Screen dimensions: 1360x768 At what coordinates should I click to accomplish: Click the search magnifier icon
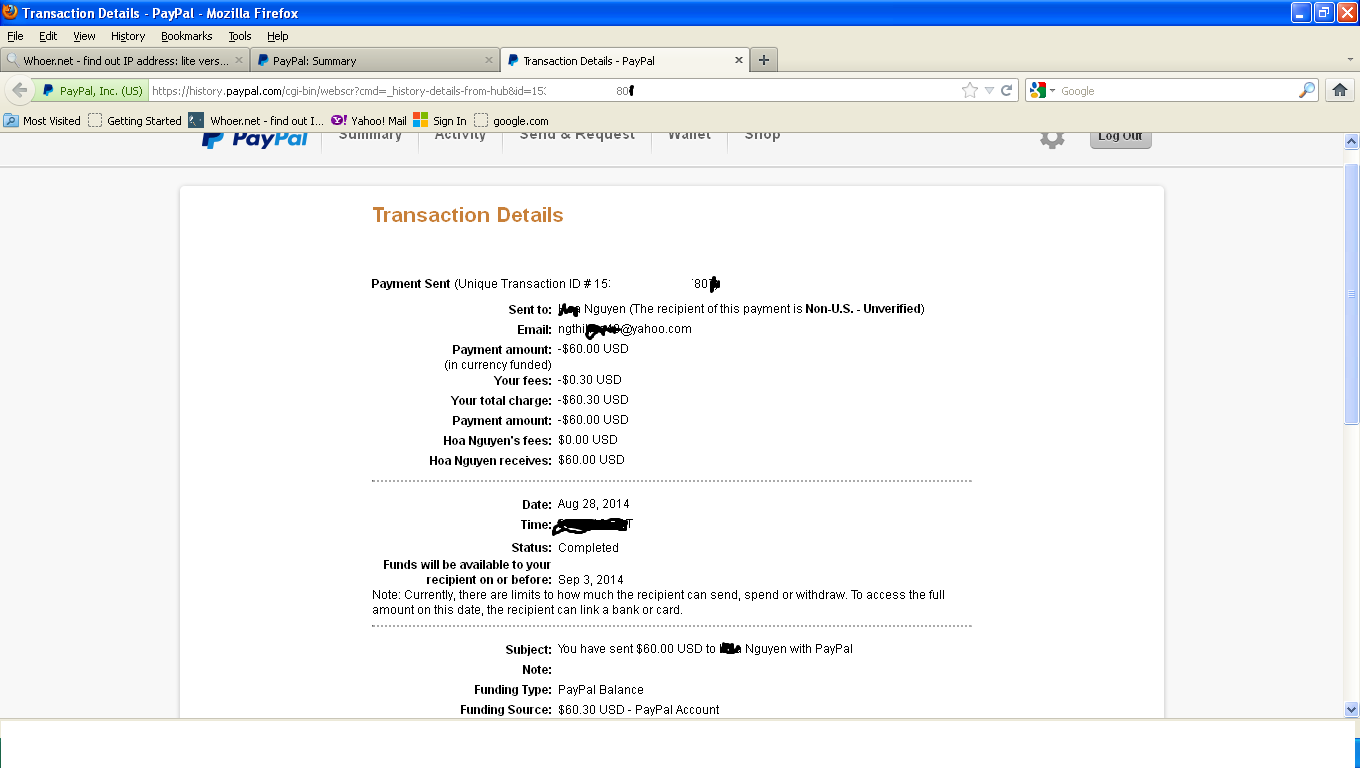(1307, 90)
